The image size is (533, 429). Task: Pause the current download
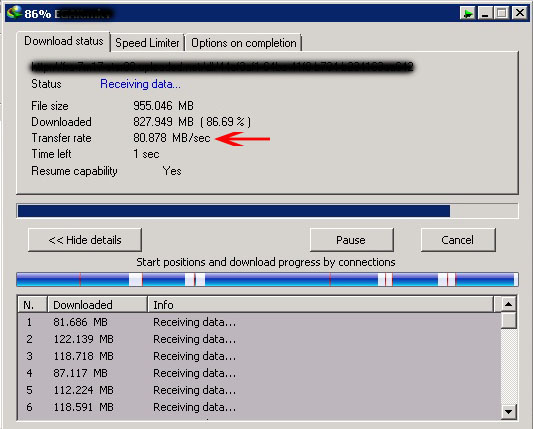351,240
